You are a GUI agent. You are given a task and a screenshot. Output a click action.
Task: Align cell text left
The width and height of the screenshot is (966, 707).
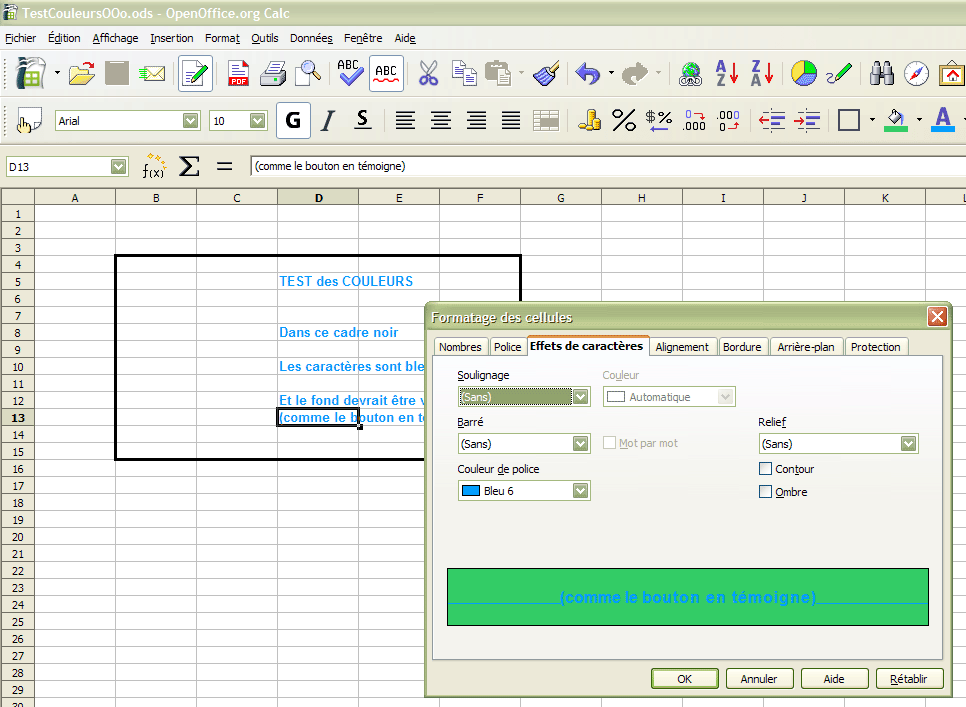405,120
